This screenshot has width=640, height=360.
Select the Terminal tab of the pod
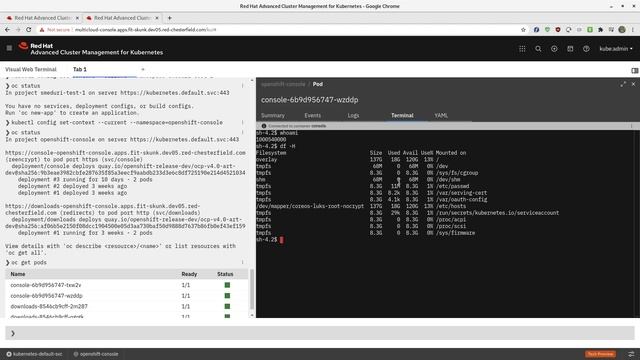pos(402,116)
